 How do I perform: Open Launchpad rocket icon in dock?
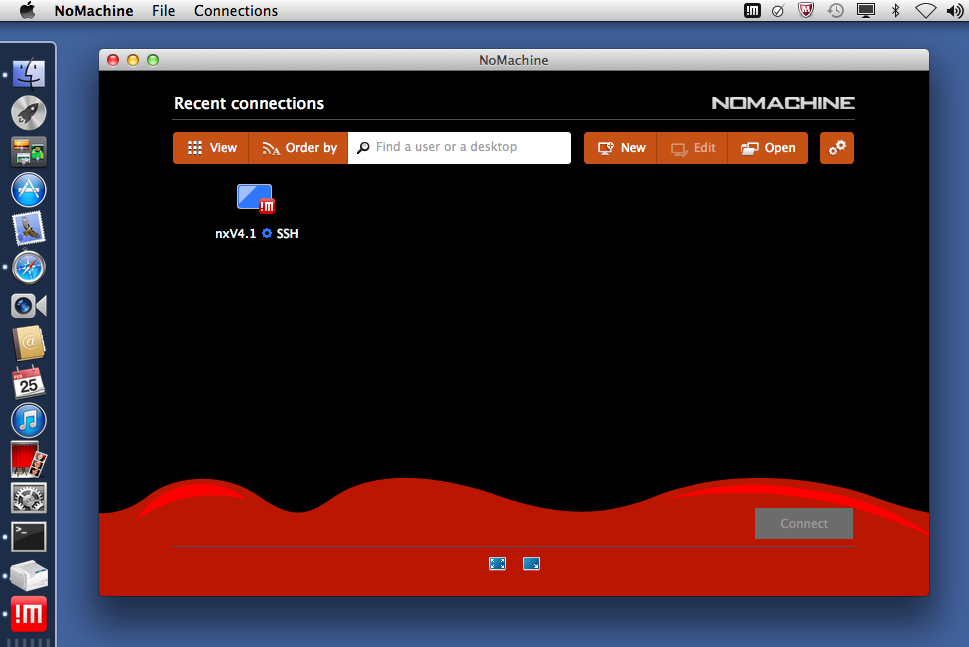point(28,112)
